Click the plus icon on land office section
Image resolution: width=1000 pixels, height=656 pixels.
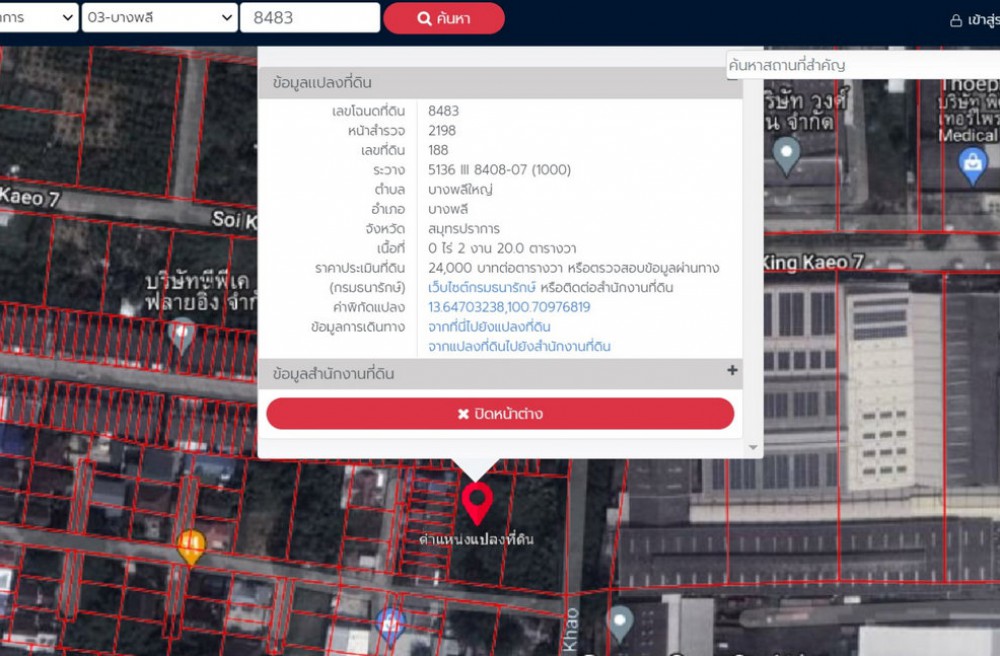coord(732,371)
